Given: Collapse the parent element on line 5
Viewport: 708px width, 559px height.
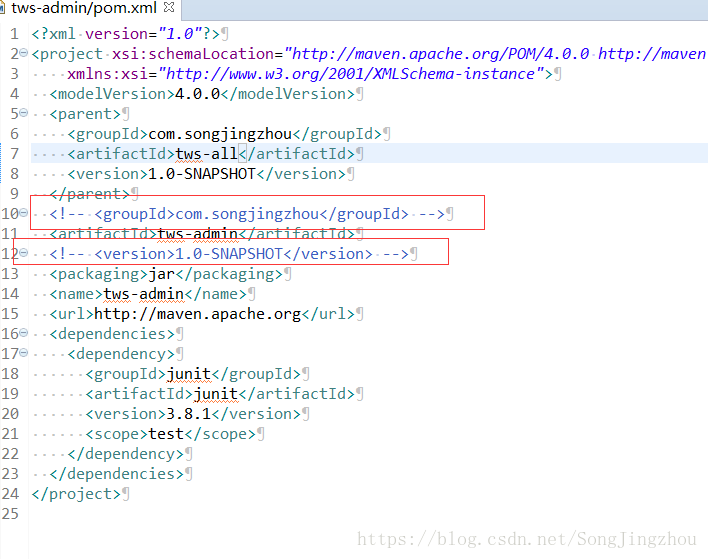Looking at the screenshot, I should (x=23, y=113).
